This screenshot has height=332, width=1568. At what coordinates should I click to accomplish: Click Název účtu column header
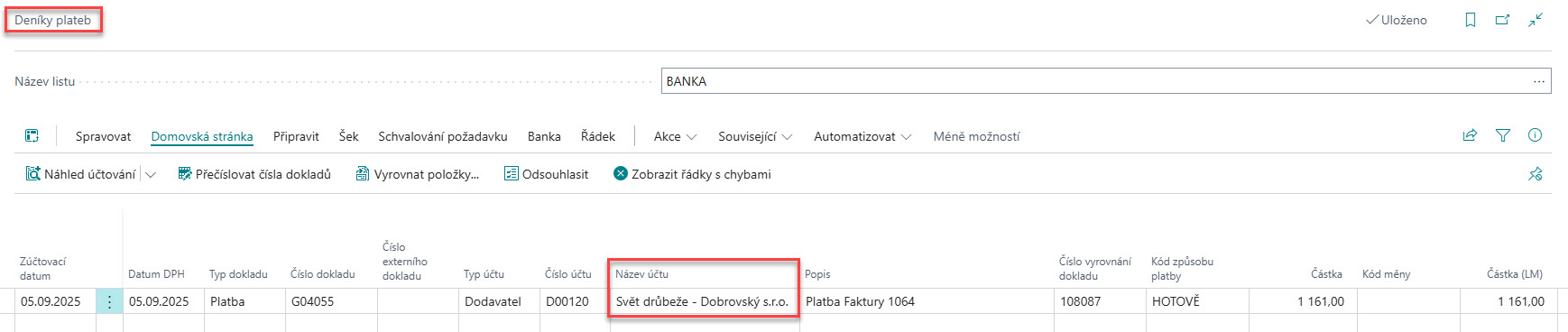[641, 274]
